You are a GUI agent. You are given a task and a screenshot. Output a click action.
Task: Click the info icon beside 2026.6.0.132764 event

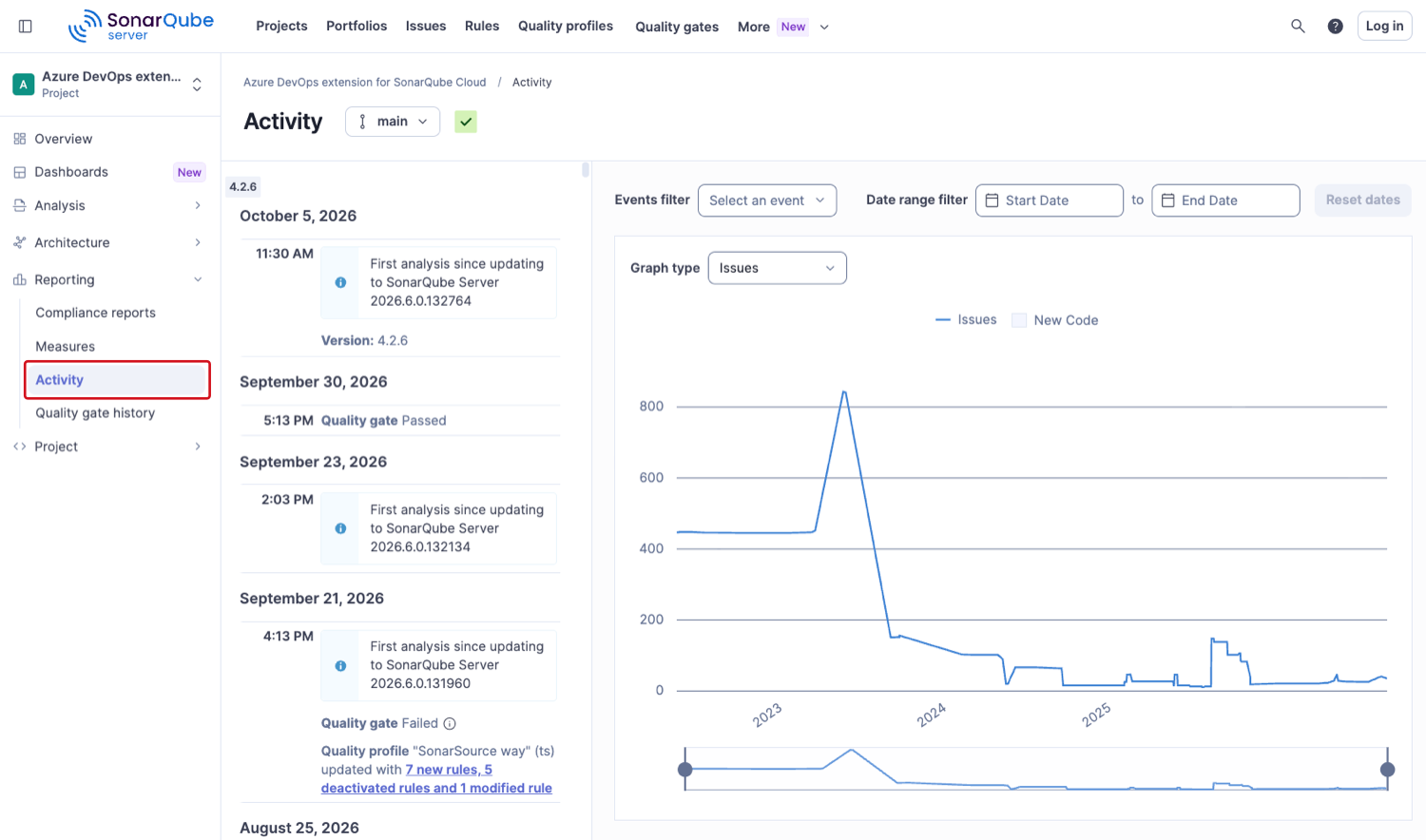[340, 282]
